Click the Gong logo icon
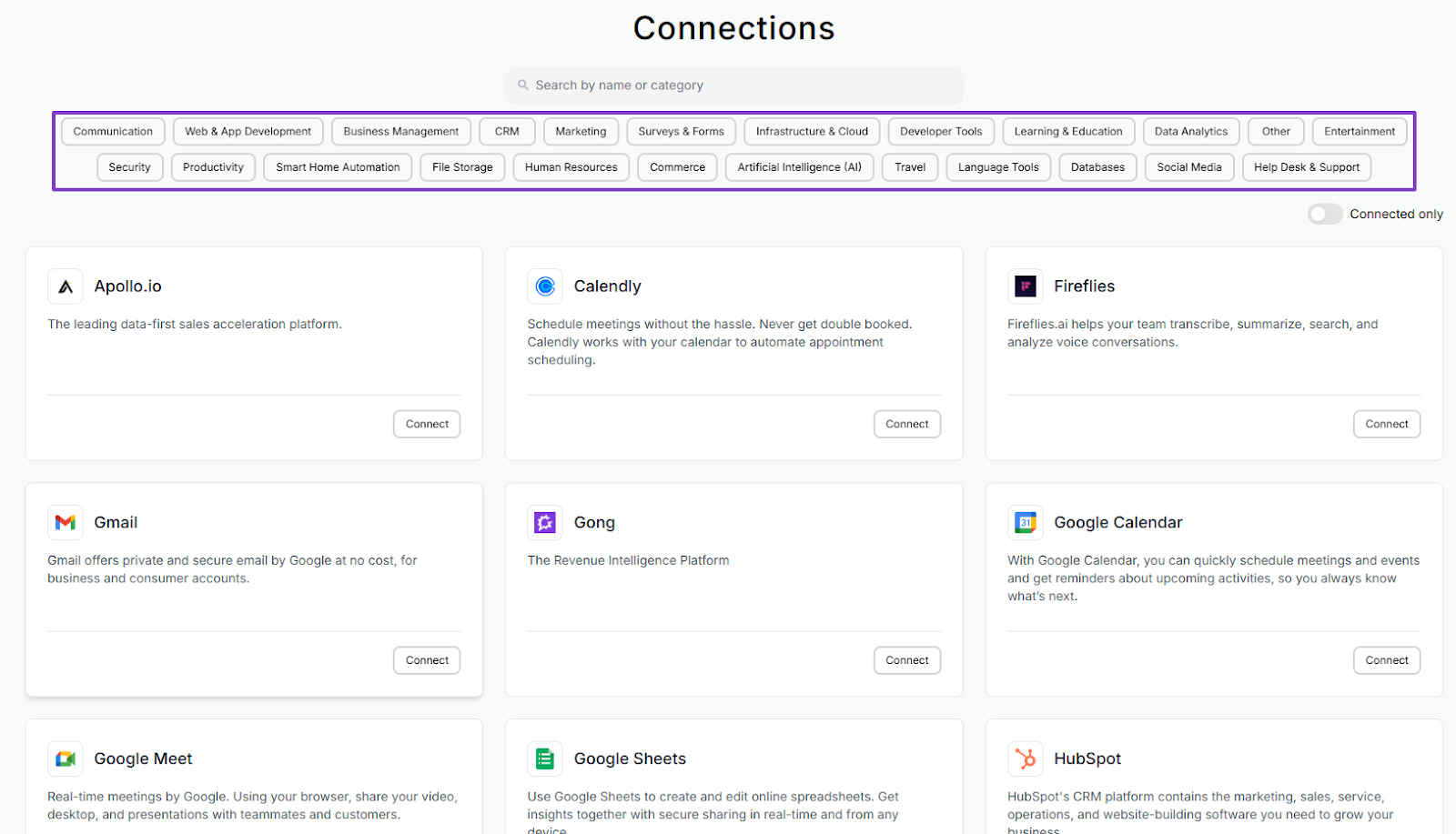The width and height of the screenshot is (1456, 834). (545, 523)
